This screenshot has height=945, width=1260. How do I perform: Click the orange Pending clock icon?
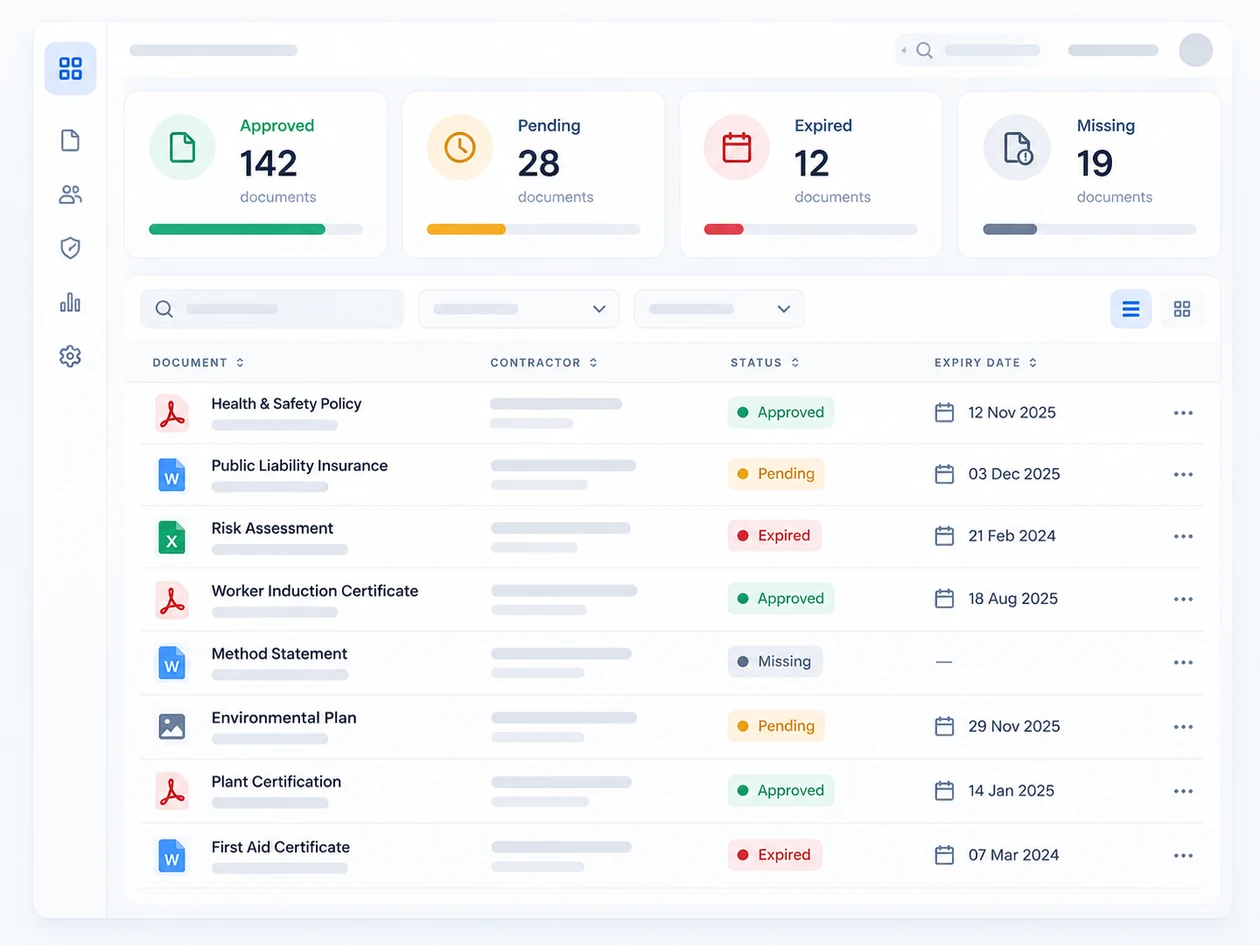tap(460, 147)
